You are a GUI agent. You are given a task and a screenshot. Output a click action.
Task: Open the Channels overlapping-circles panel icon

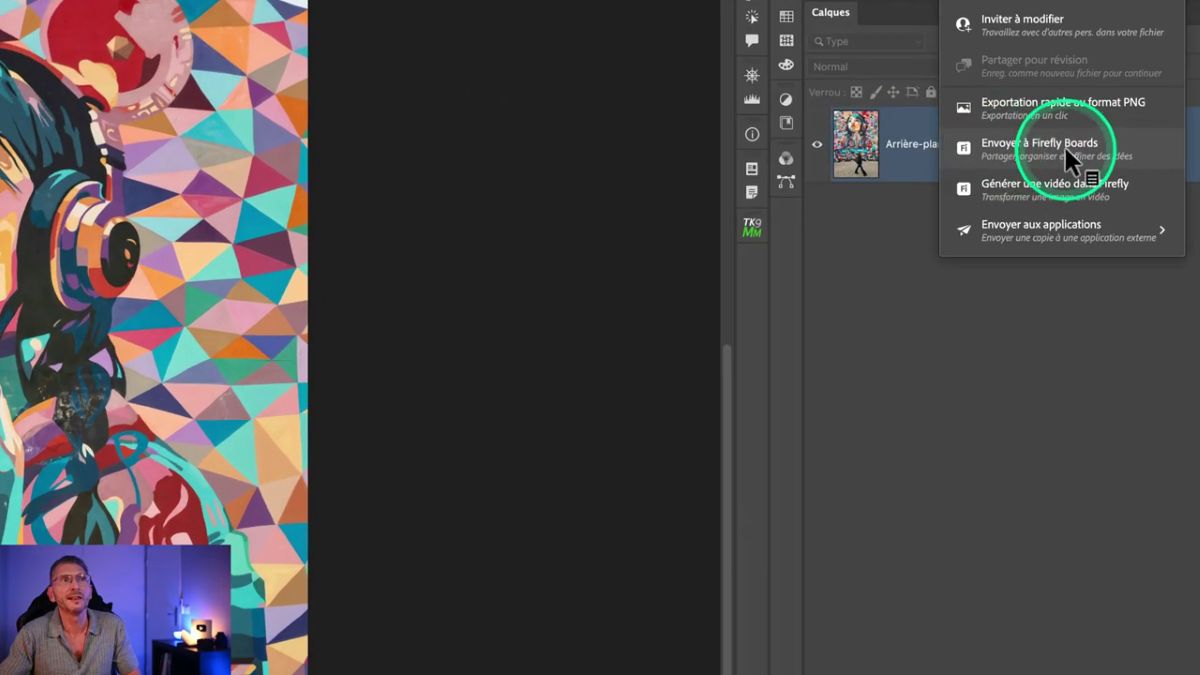[x=786, y=158]
